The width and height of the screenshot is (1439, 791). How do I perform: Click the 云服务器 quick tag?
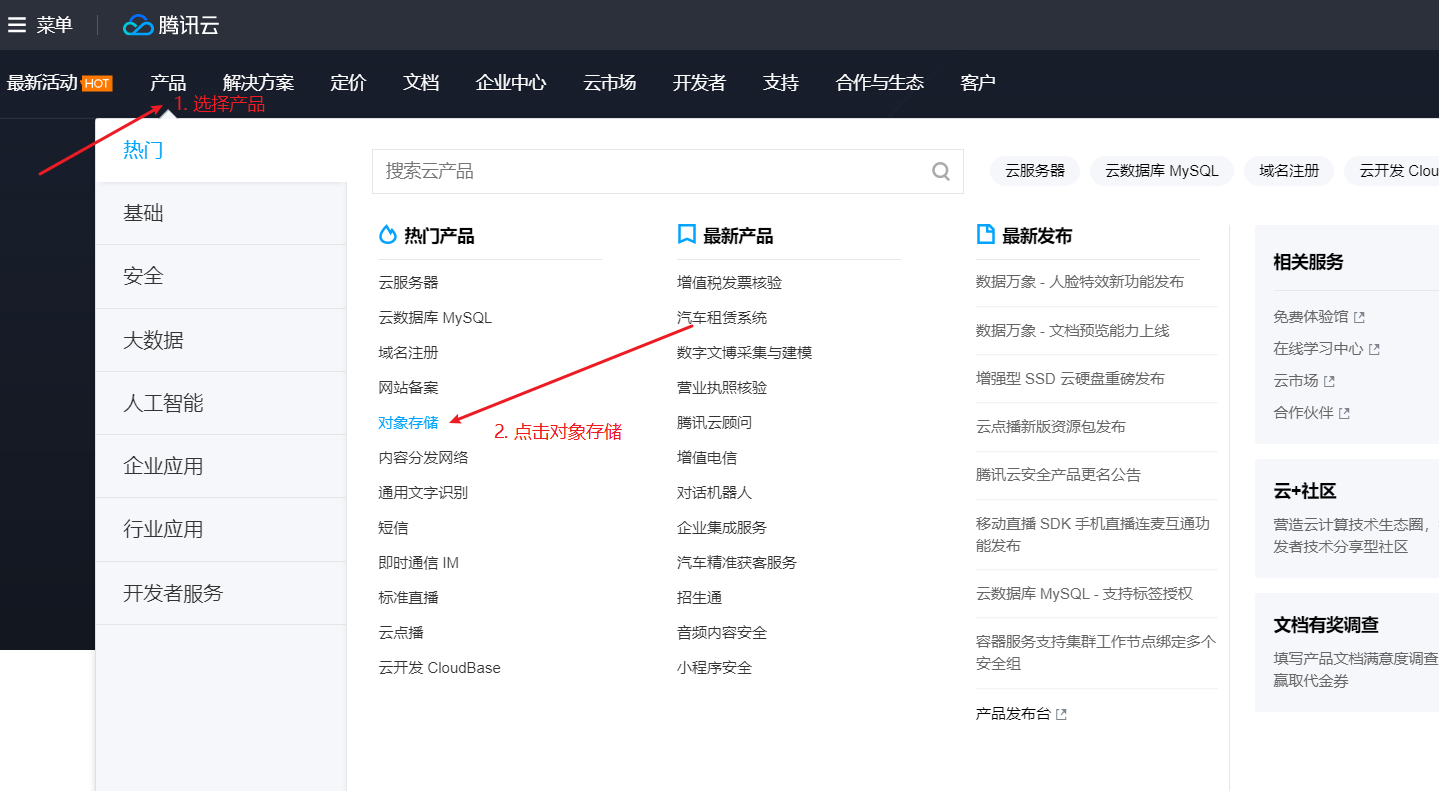pos(1035,171)
